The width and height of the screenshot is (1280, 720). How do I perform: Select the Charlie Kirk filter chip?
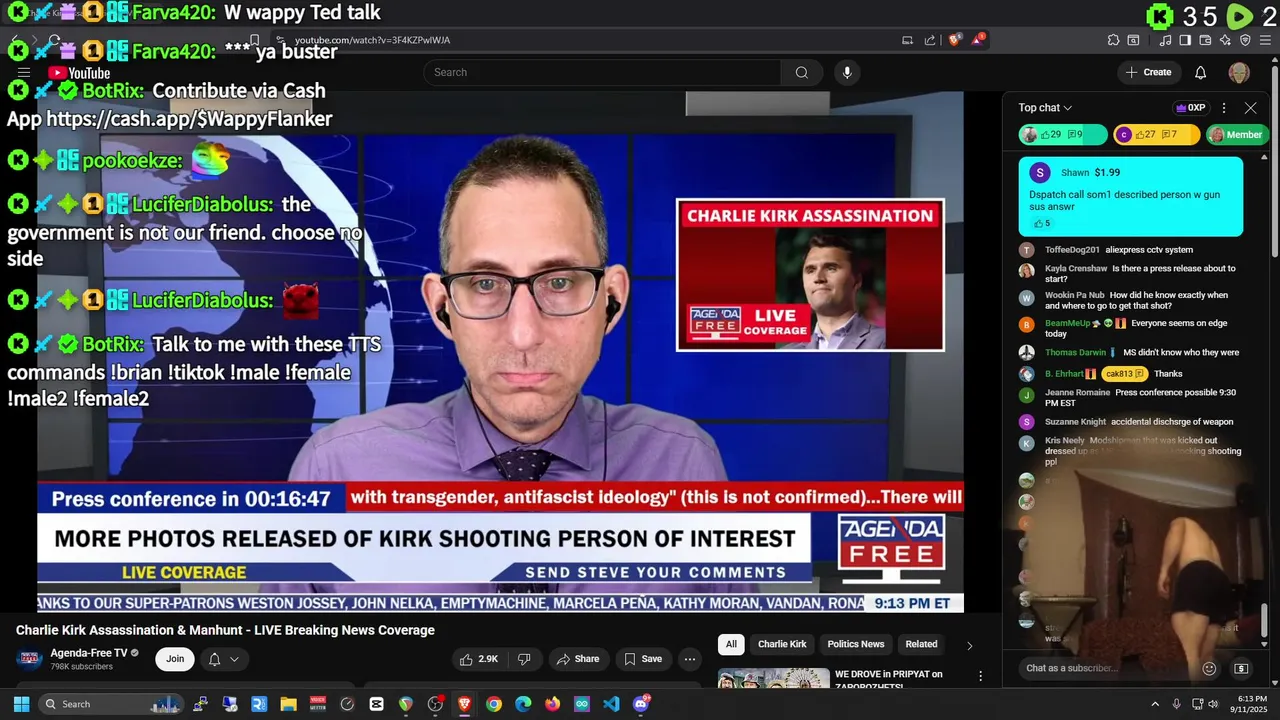(x=782, y=644)
